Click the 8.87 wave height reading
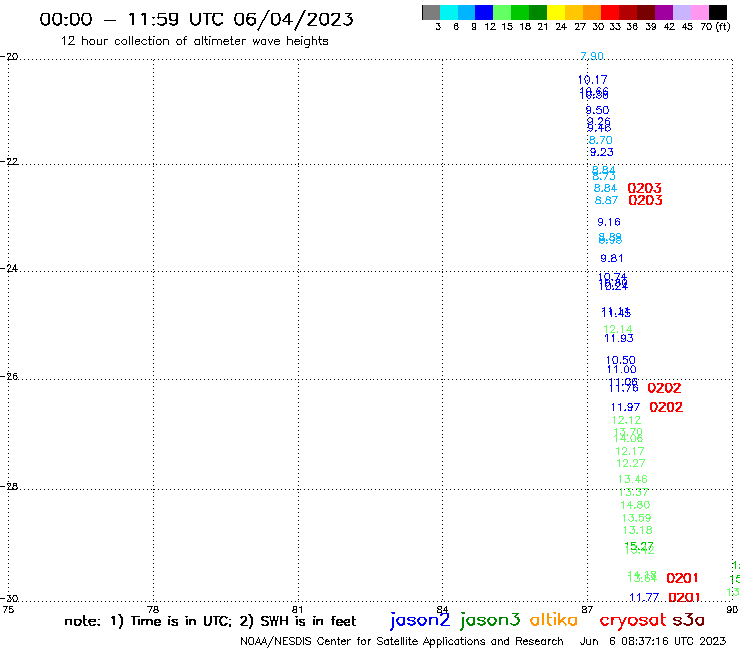Screen dimensions: 740x650 coord(606,200)
